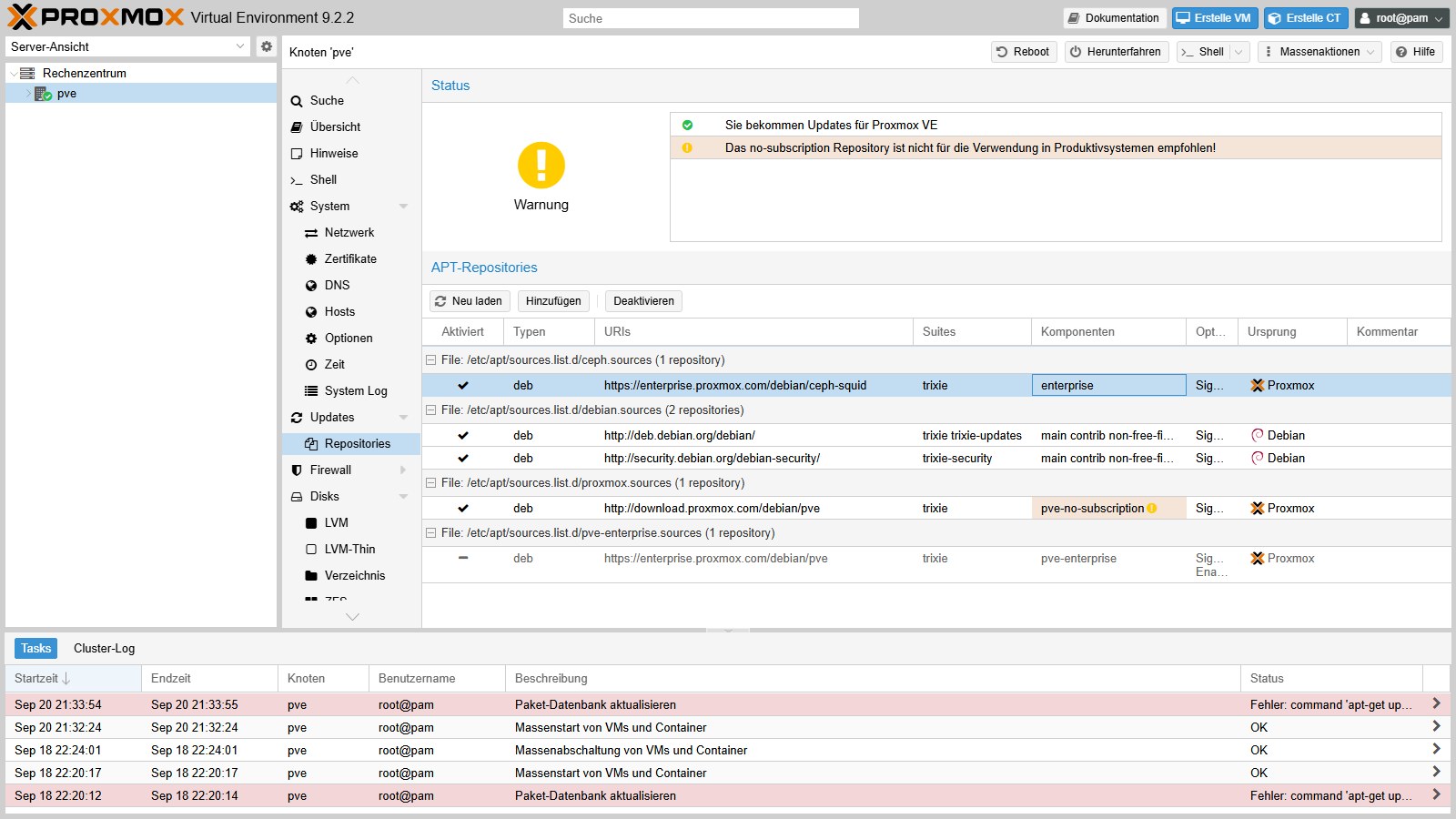The height and width of the screenshot is (819, 1456).
Task: Open the Server-Ansicht settings gear
Action: point(266,46)
